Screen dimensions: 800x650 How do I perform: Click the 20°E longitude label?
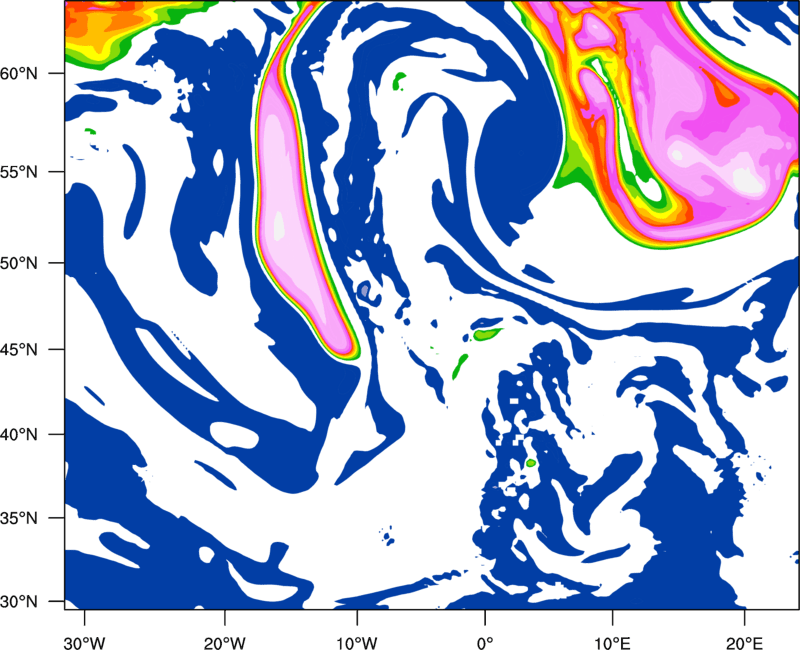click(x=744, y=643)
